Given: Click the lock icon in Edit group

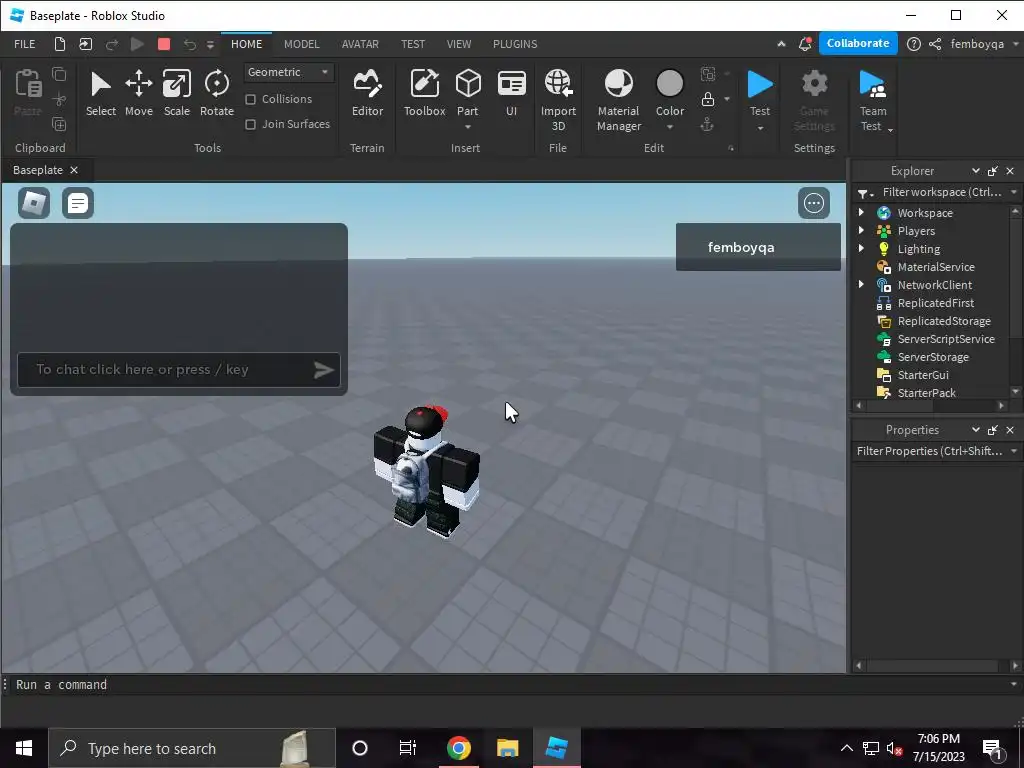Looking at the screenshot, I should [x=708, y=99].
